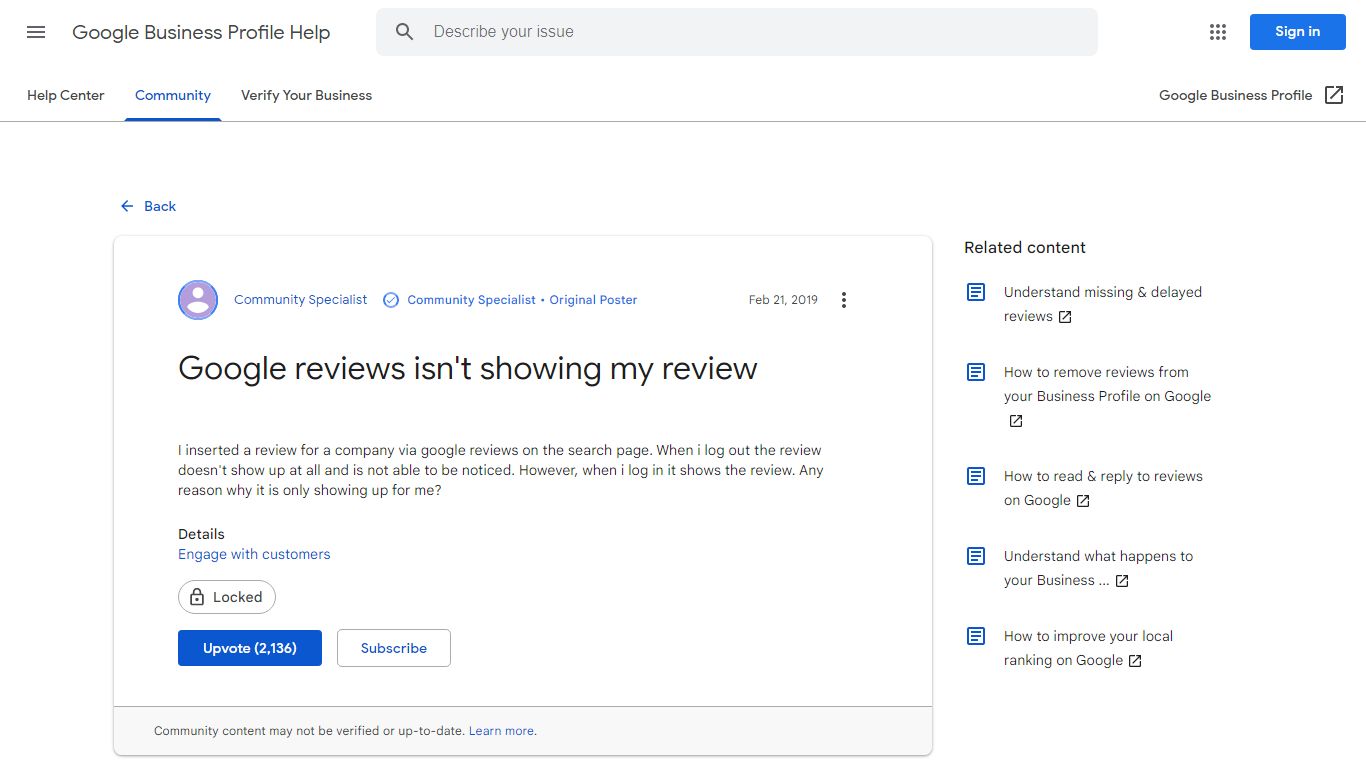The image size is (1366, 768).
Task: Click the Community Specialist avatar
Action: (198, 300)
